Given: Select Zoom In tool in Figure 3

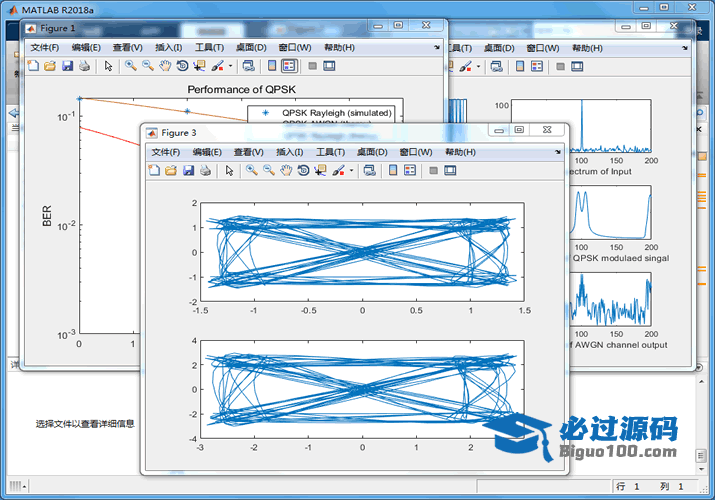Looking at the screenshot, I should click(252, 170).
